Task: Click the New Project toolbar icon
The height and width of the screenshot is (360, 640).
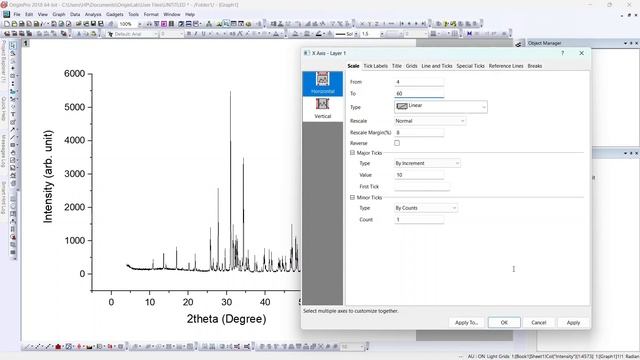Action: point(7,24)
